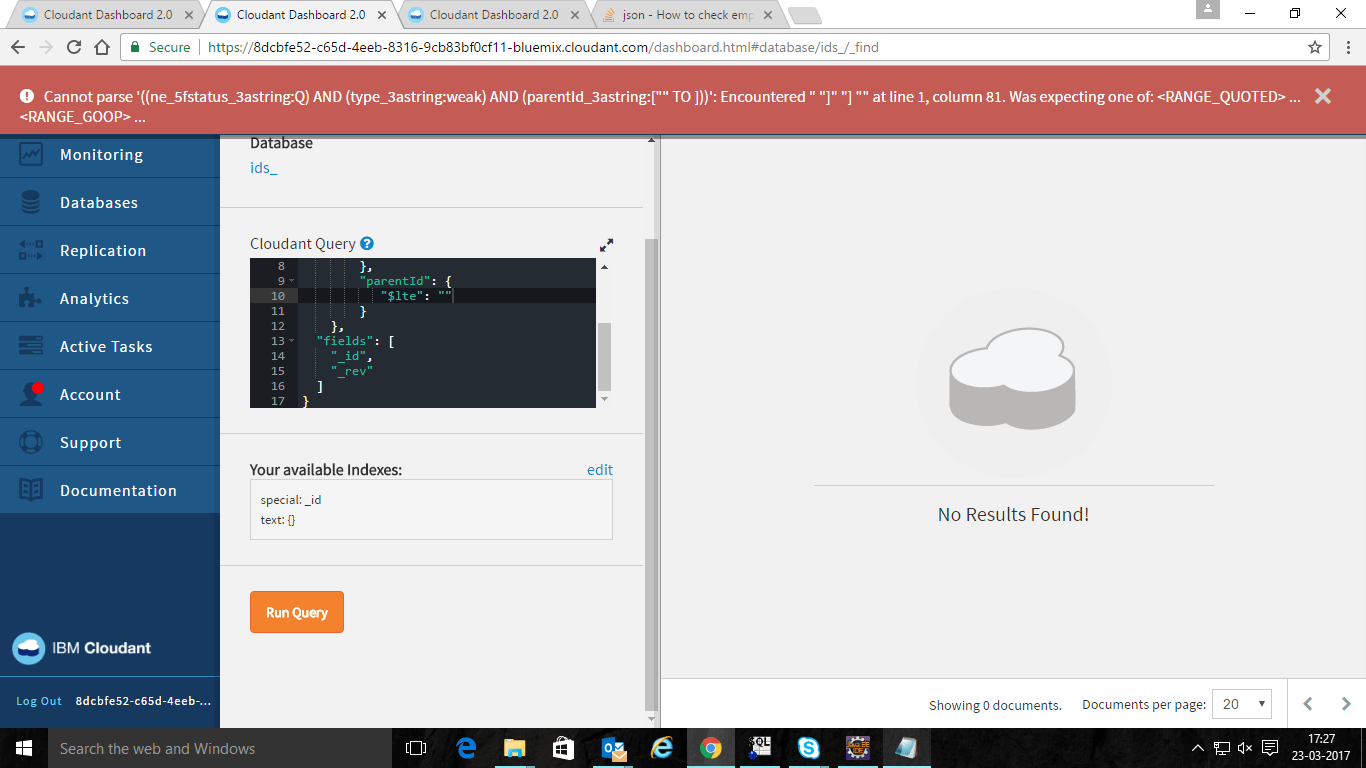The image size is (1366, 768).
Task: Open Chrome menu three dots
Action: click(x=1347, y=47)
